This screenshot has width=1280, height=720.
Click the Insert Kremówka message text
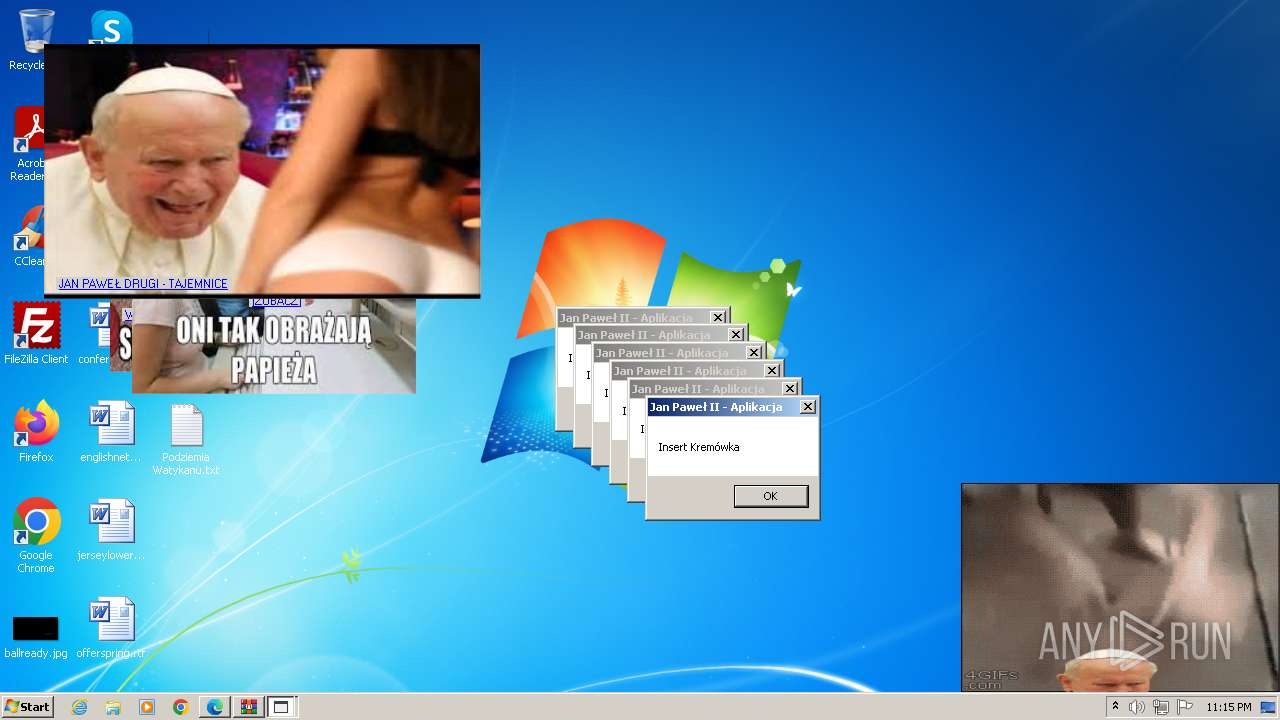coord(698,447)
